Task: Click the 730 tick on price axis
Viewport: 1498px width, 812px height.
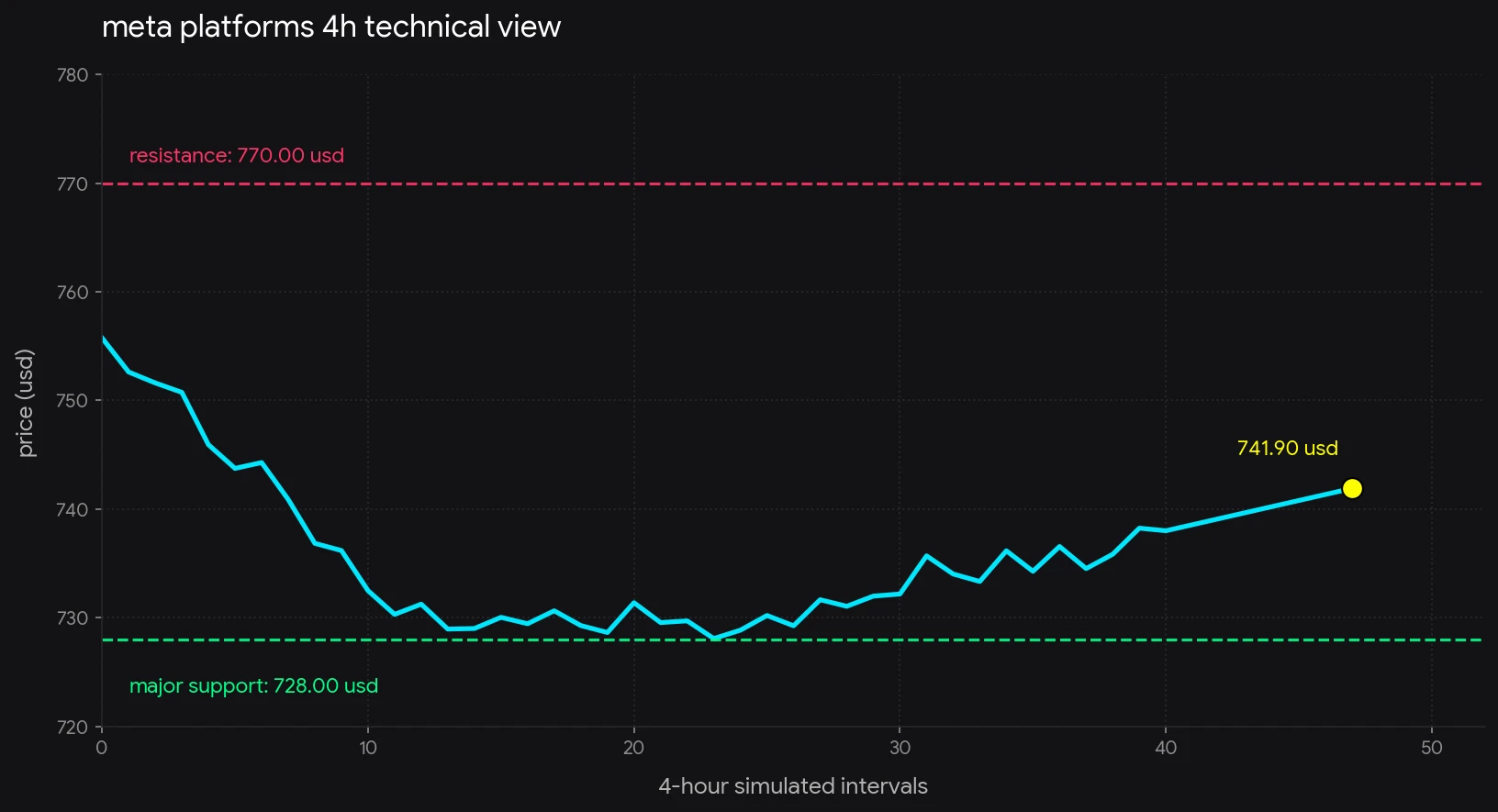Action: (x=73, y=618)
